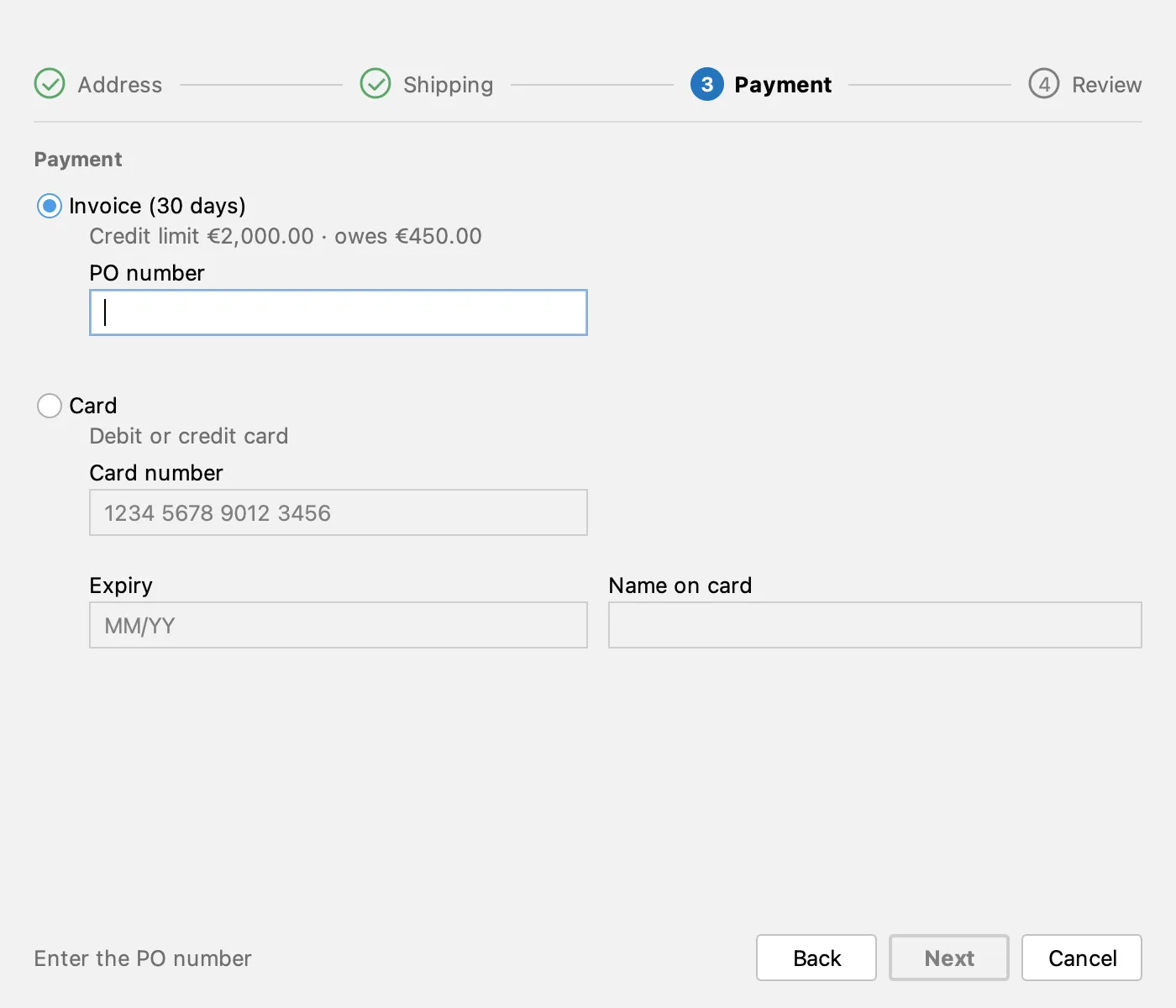
Task: Select the Payment step label
Action: (x=783, y=85)
